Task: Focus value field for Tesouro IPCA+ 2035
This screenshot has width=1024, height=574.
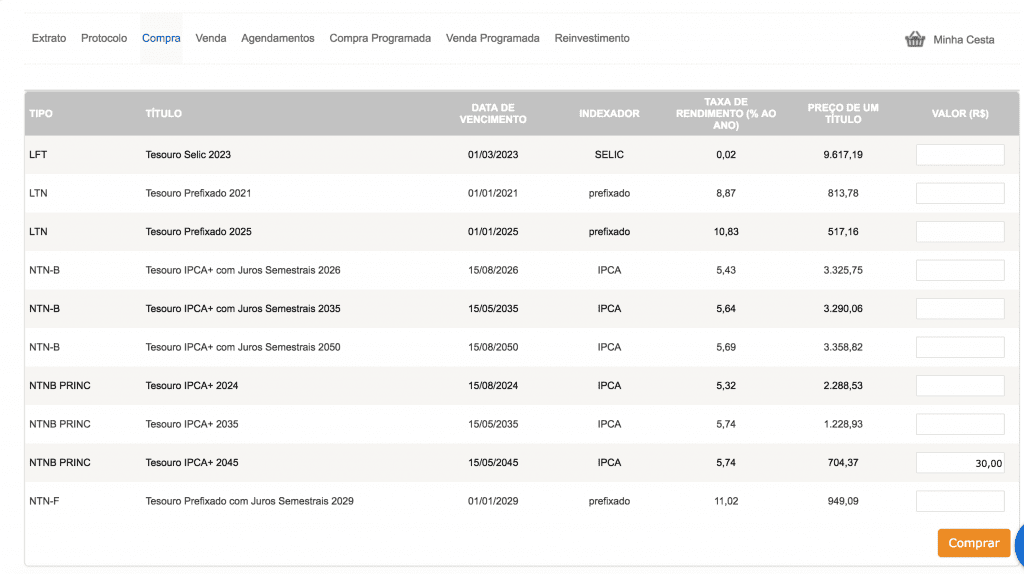Action: coord(960,424)
